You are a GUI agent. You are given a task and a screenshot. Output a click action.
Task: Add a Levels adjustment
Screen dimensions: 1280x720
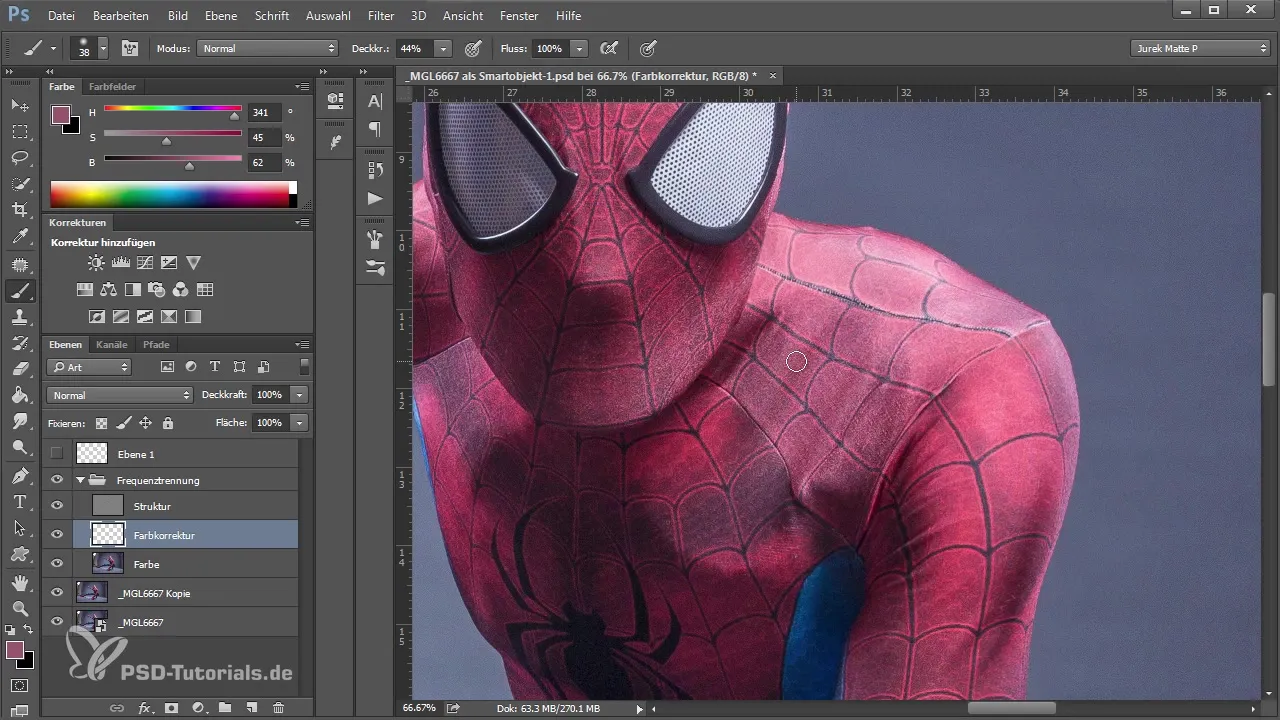[x=120, y=263]
